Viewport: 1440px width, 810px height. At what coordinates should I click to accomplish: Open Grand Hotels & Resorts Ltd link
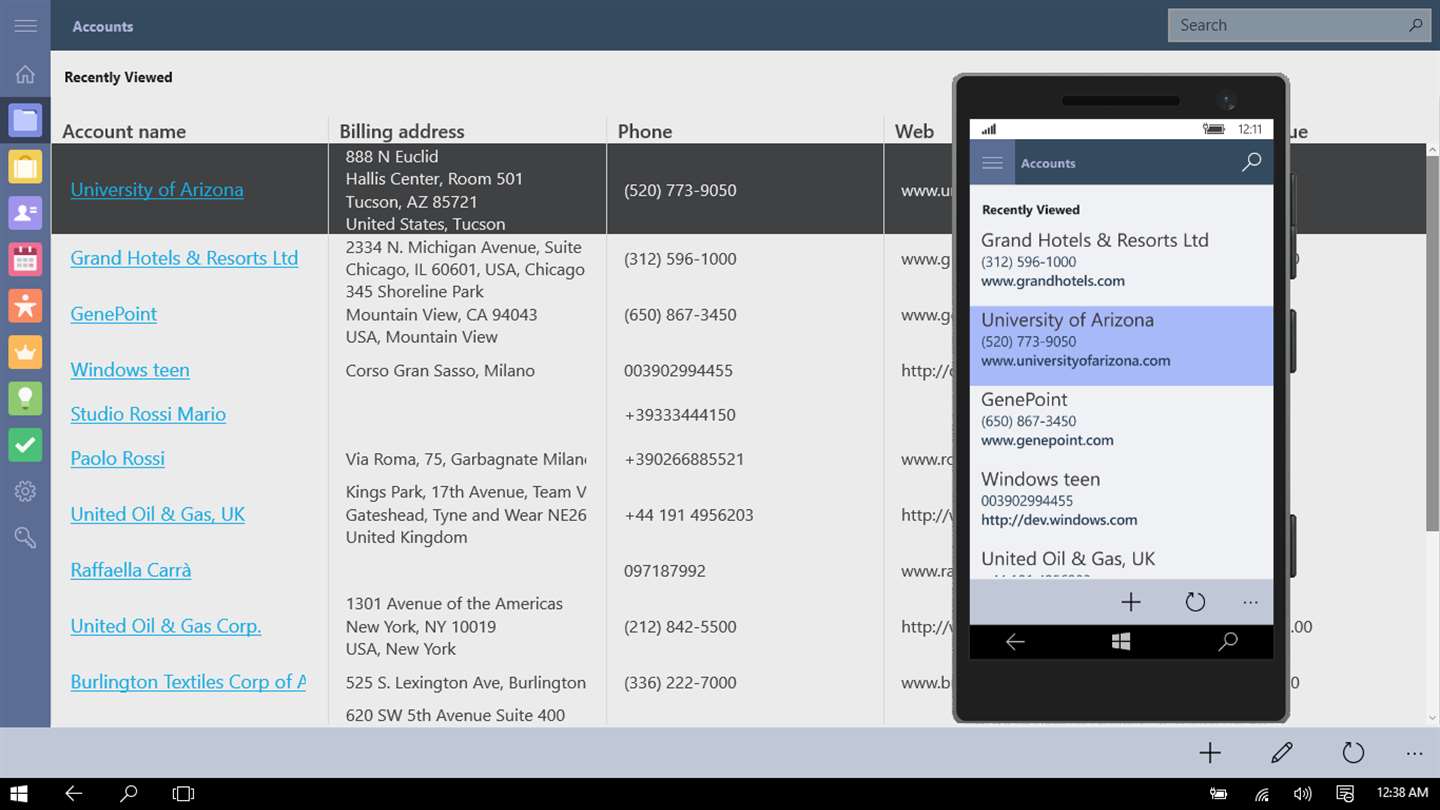point(184,258)
